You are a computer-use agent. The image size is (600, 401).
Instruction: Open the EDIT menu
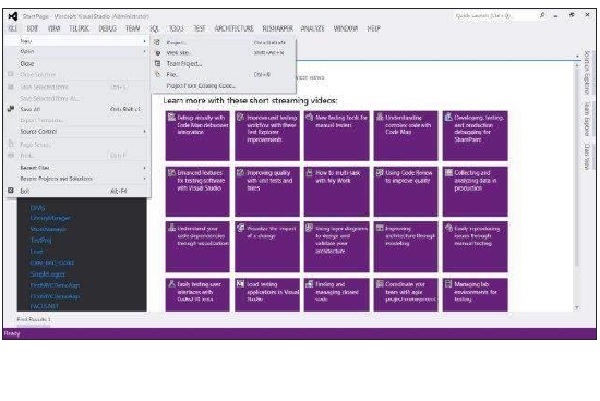coord(32,29)
